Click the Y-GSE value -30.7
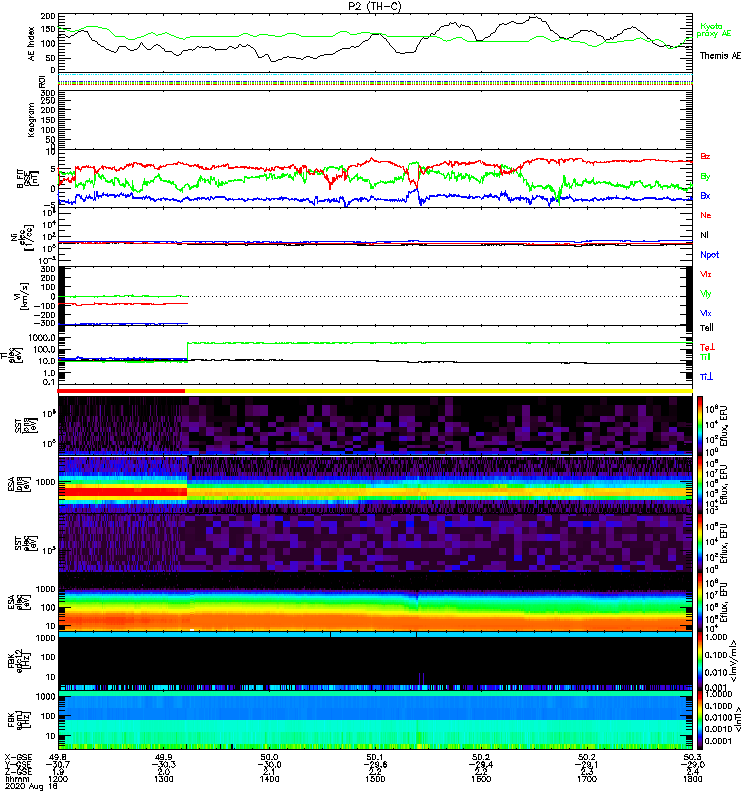Viewport: 750px width, 800px height. pyautogui.click(x=58, y=764)
